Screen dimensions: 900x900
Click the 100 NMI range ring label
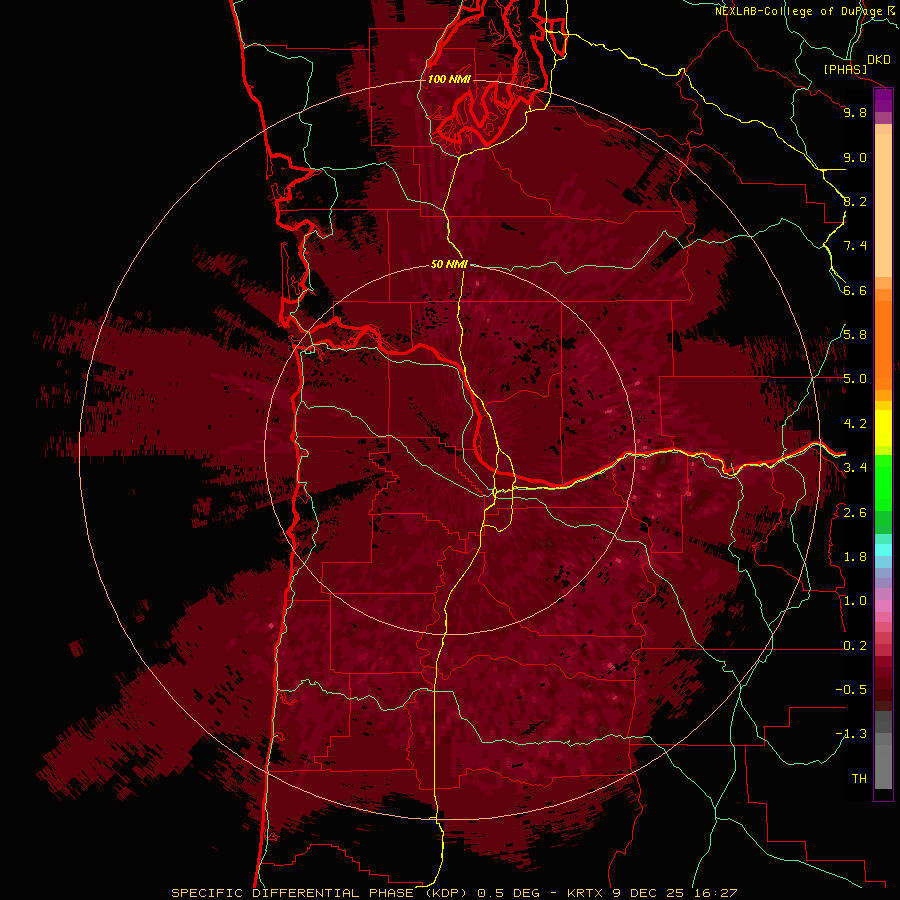(449, 79)
